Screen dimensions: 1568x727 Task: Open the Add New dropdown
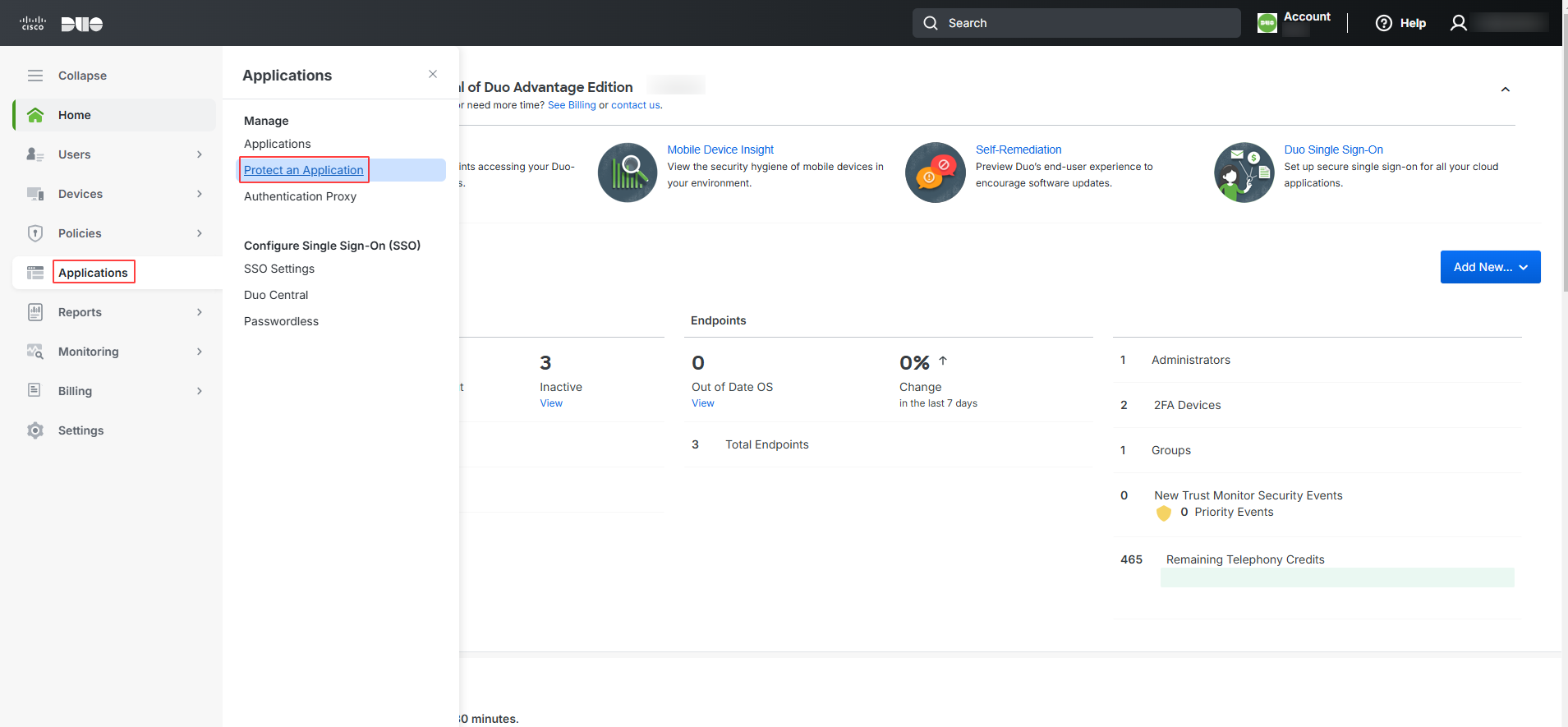(1490, 267)
